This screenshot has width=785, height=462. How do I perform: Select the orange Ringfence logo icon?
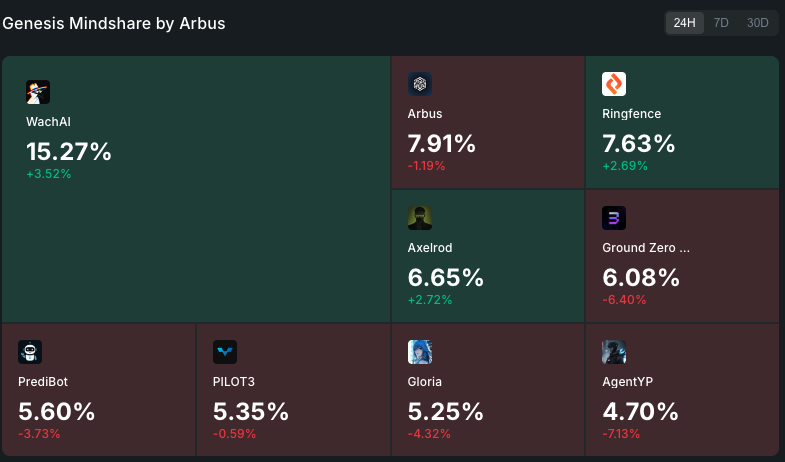coord(614,84)
